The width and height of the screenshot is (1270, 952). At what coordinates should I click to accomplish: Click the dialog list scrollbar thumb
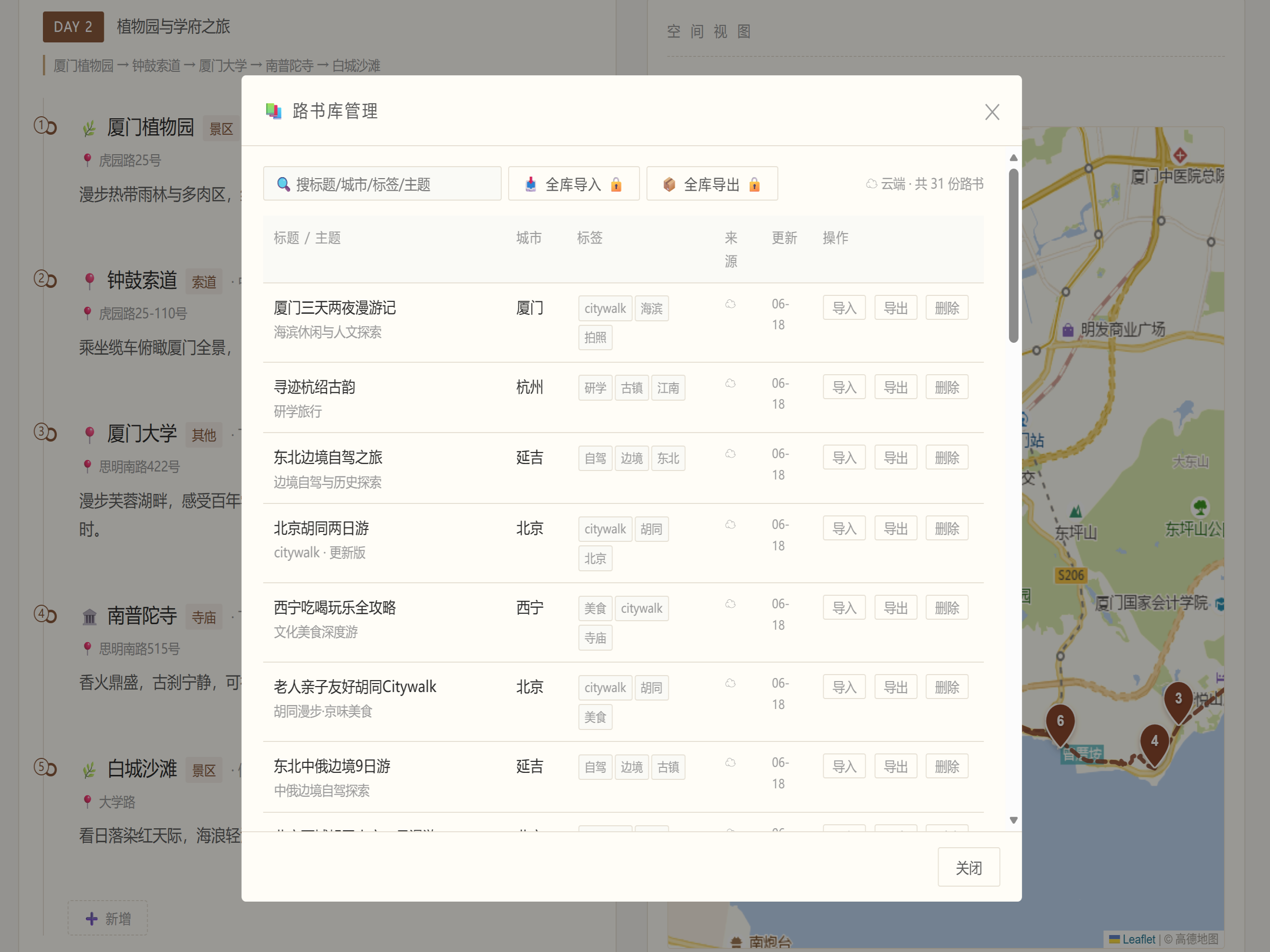pyautogui.click(x=1013, y=255)
